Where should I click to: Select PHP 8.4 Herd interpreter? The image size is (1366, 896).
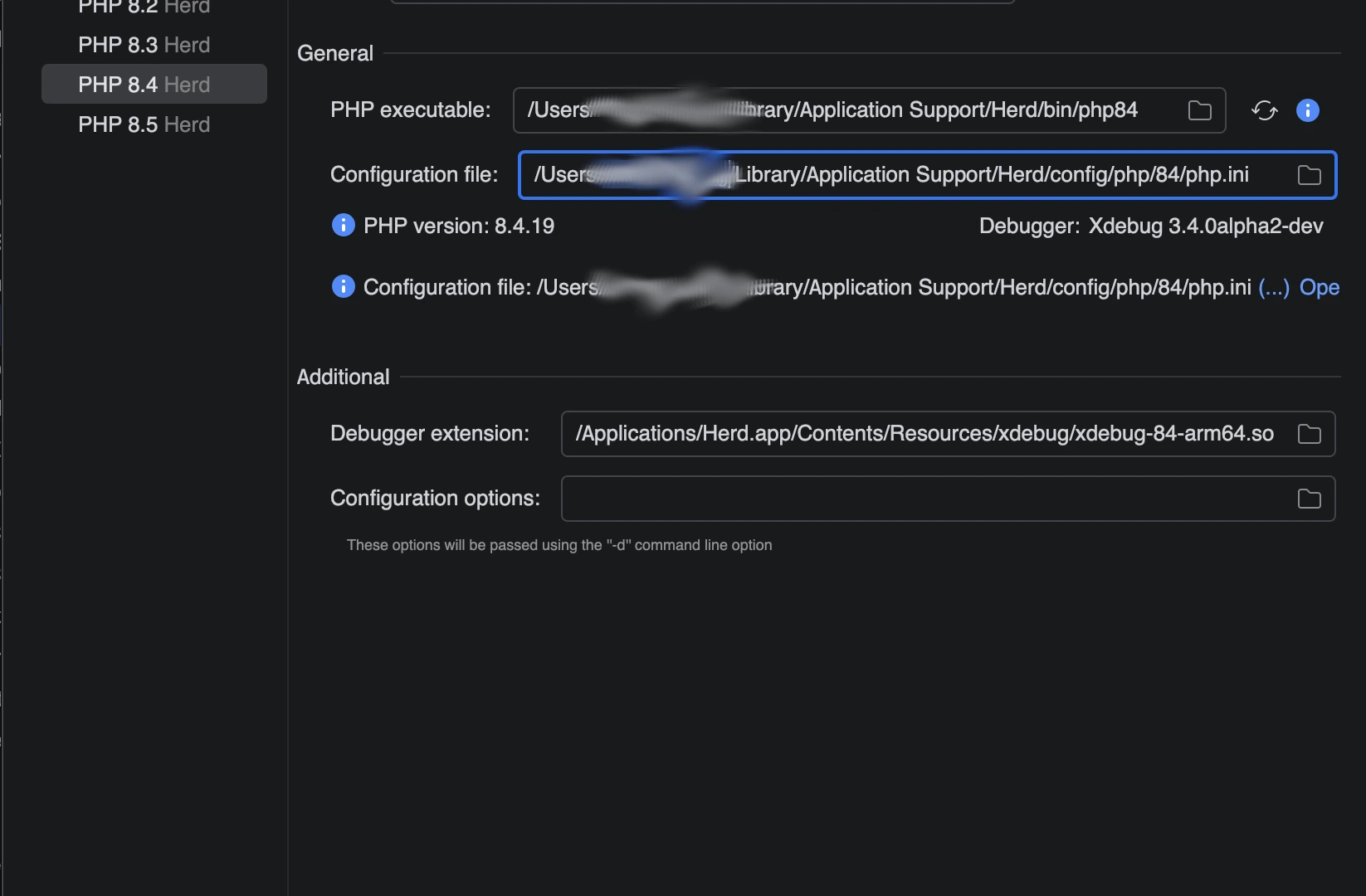point(154,84)
